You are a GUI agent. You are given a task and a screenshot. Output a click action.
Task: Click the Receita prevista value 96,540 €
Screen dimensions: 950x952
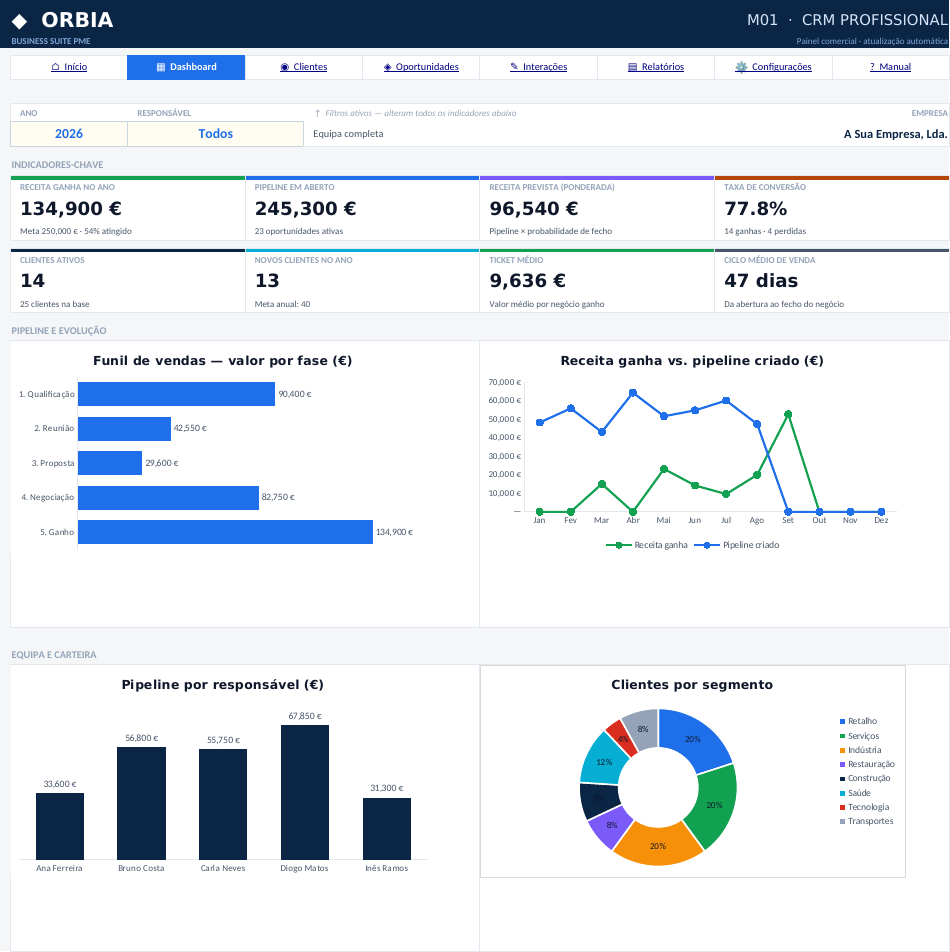click(x=534, y=209)
